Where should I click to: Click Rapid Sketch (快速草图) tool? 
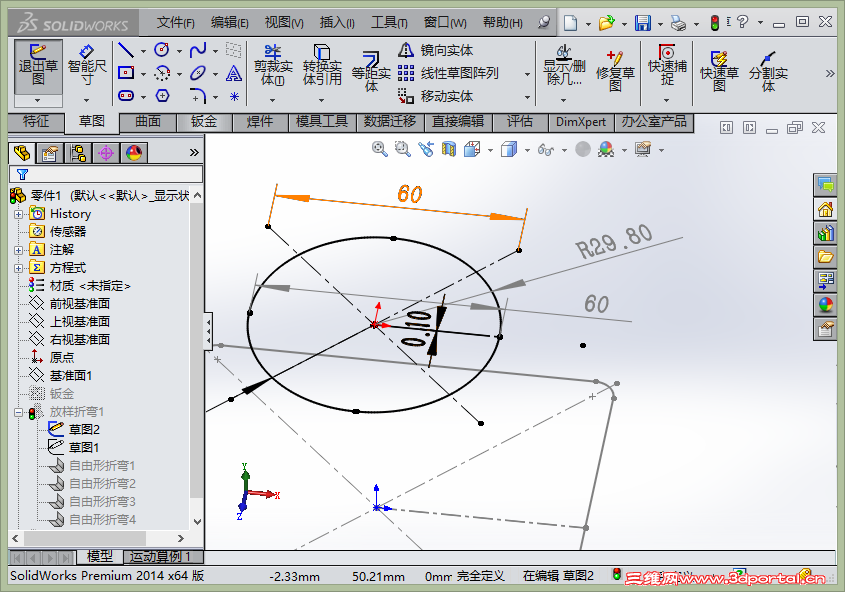tap(719, 72)
